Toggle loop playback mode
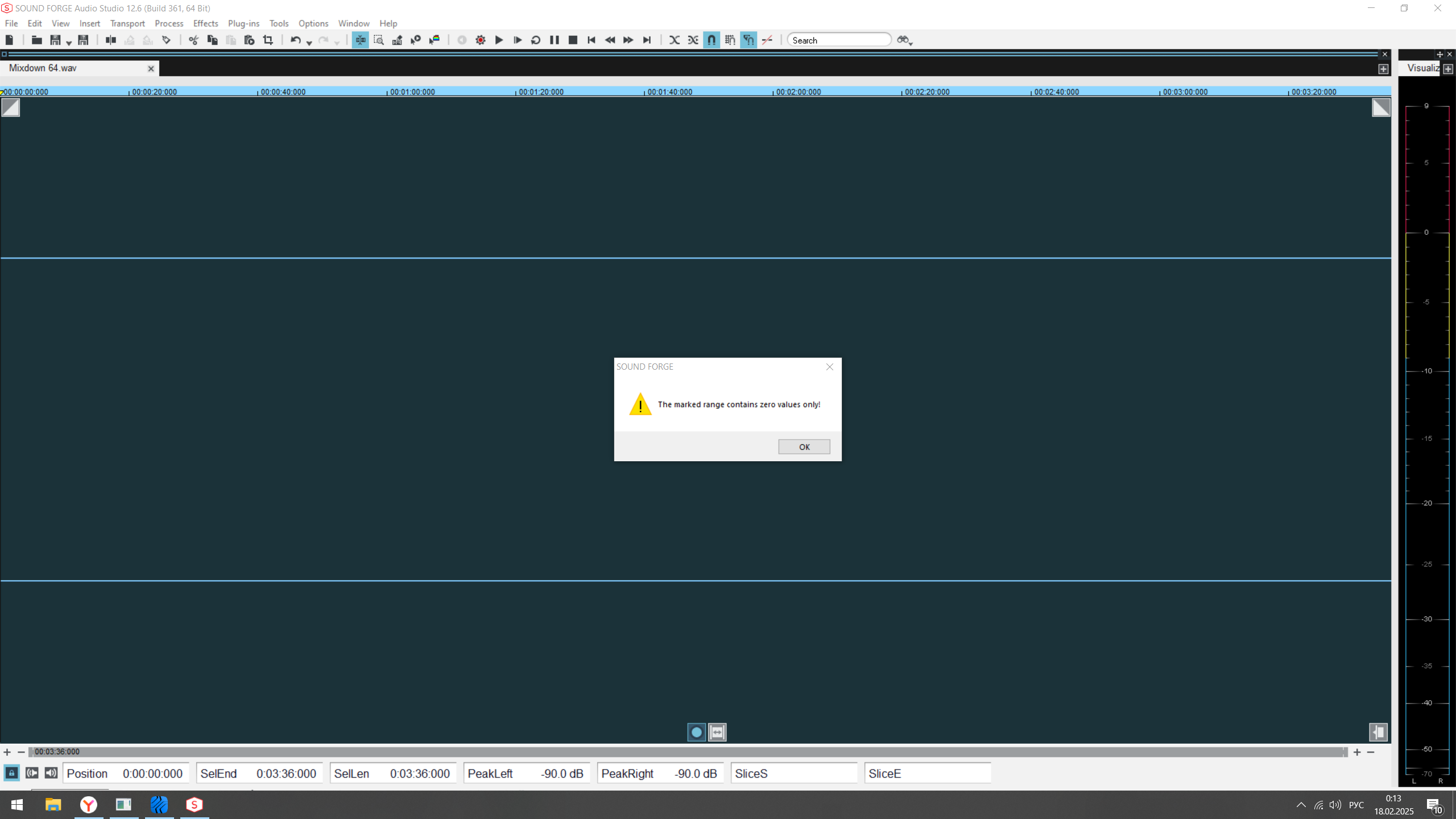The width and height of the screenshot is (1456, 819). [536, 40]
